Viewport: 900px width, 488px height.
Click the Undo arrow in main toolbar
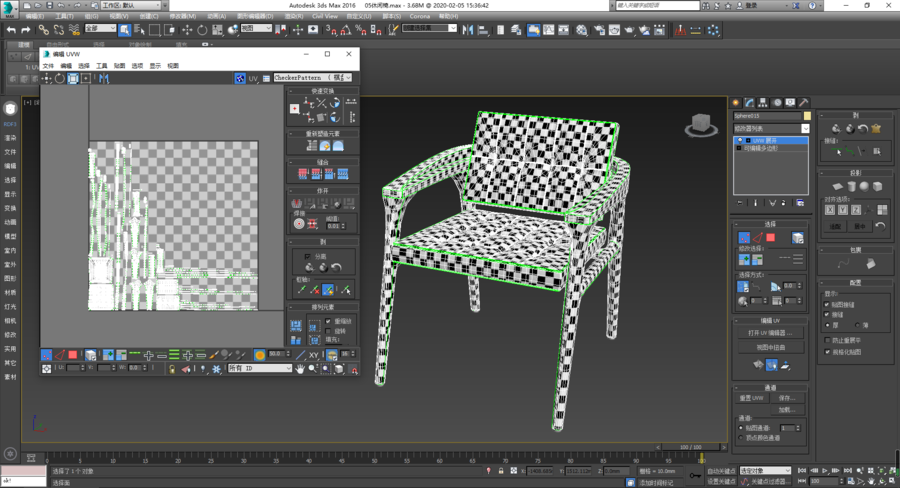click(x=11, y=30)
